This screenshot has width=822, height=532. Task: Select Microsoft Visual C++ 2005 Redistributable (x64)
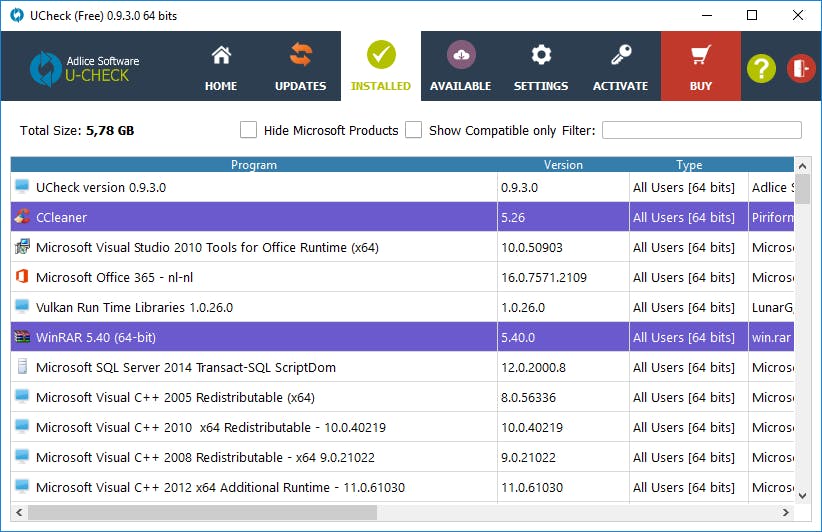(x=175, y=397)
